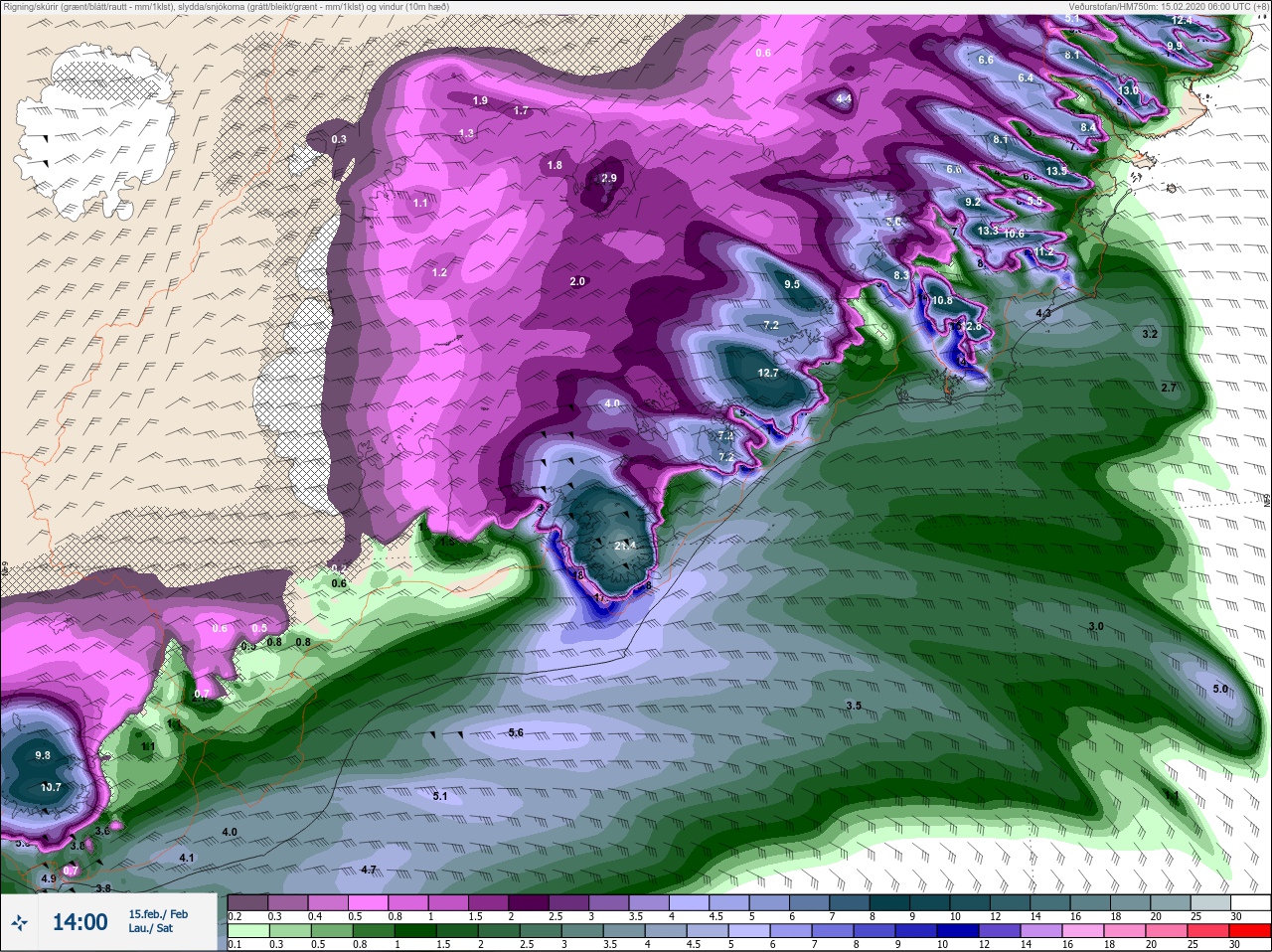The width and height of the screenshot is (1272, 952).
Task: Click the 5.0 value in the eastern band
Action: tap(1220, 689)
